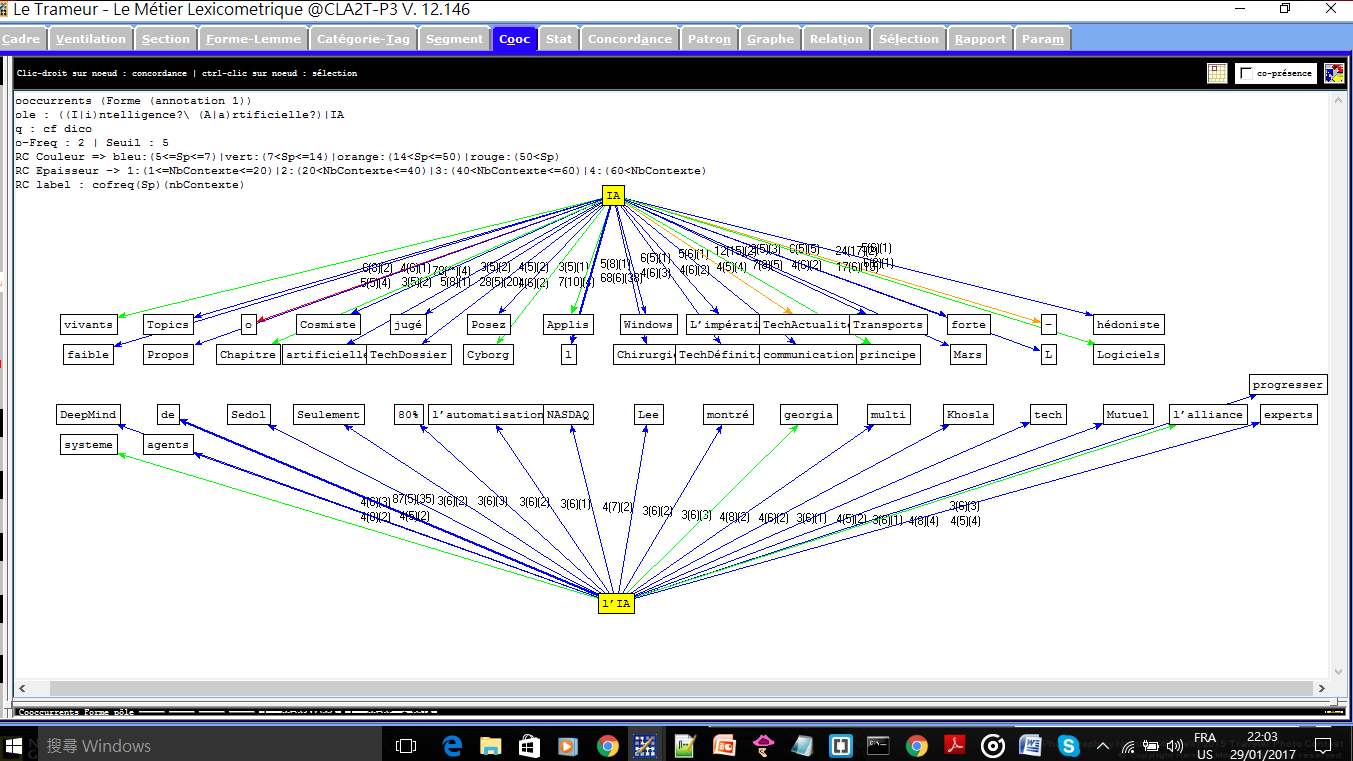
Task: Open the Sélection tab
Action: pos(909,39)
